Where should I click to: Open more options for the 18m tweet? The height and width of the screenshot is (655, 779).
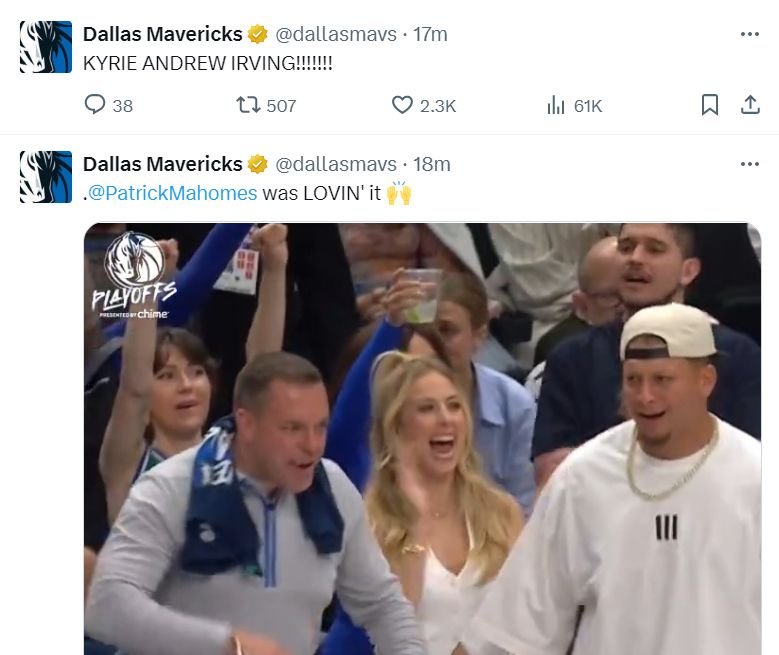750,164
